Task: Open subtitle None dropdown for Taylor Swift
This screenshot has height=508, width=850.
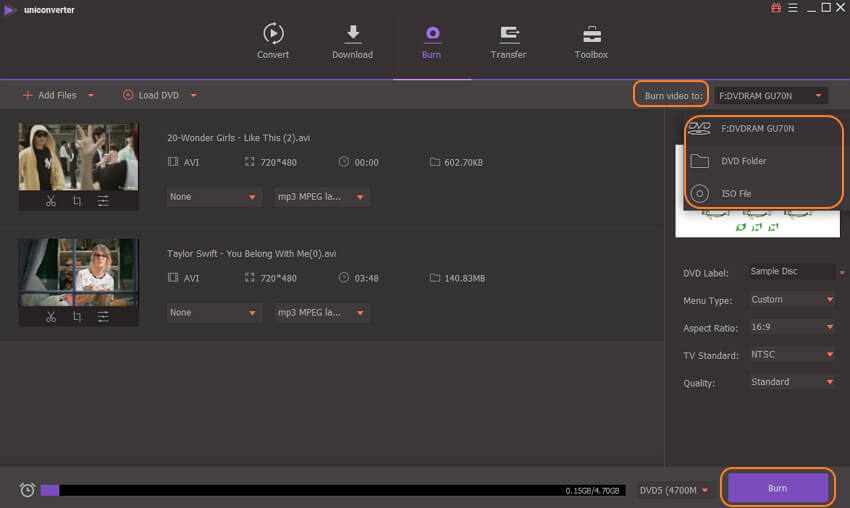Action: coord(214,313)
